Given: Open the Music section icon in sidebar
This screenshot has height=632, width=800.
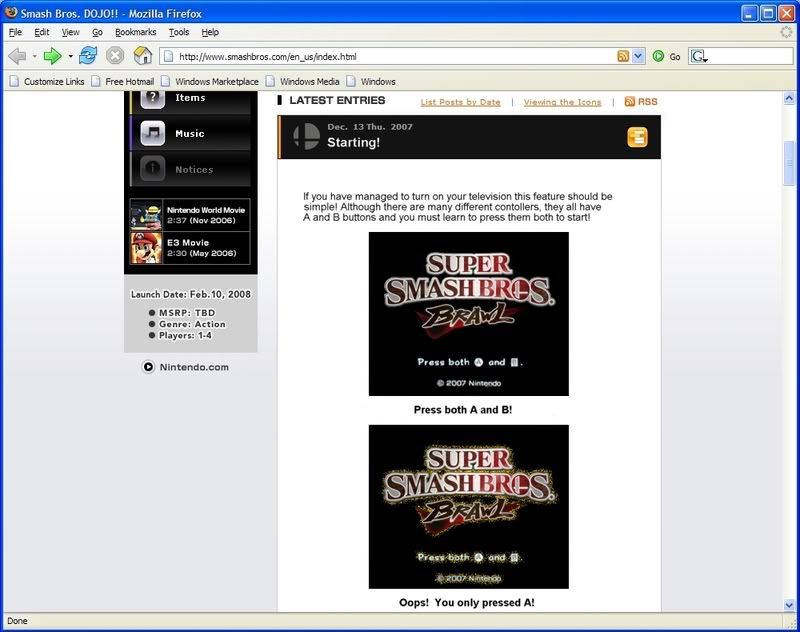Looking at the screenshot, I should pyautogui.click(x=153, y=133).
